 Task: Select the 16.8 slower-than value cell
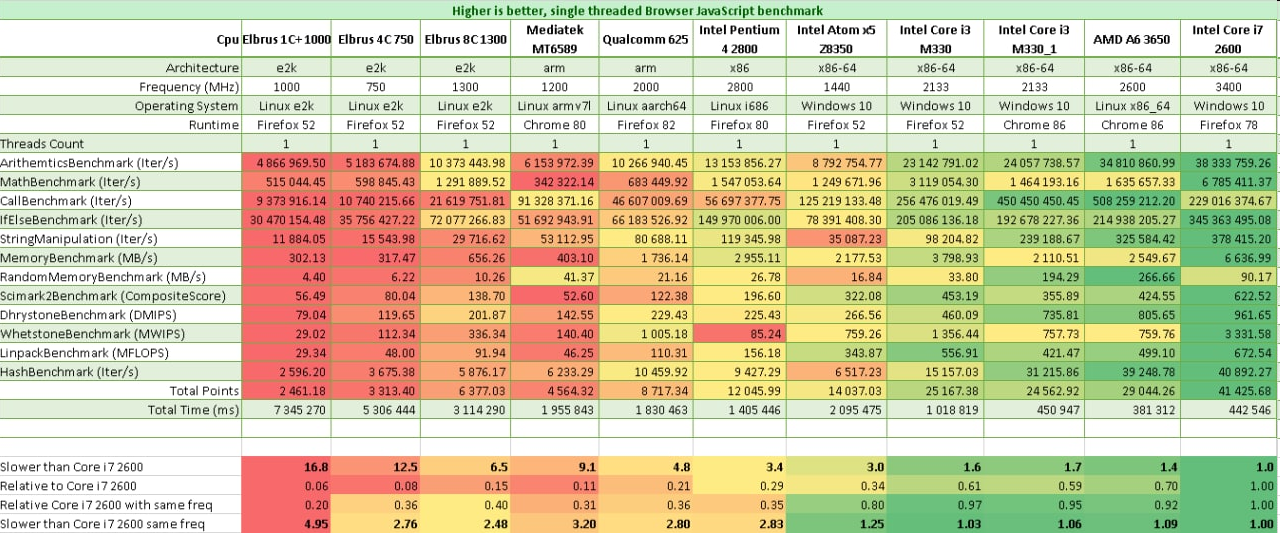(287, 466)
